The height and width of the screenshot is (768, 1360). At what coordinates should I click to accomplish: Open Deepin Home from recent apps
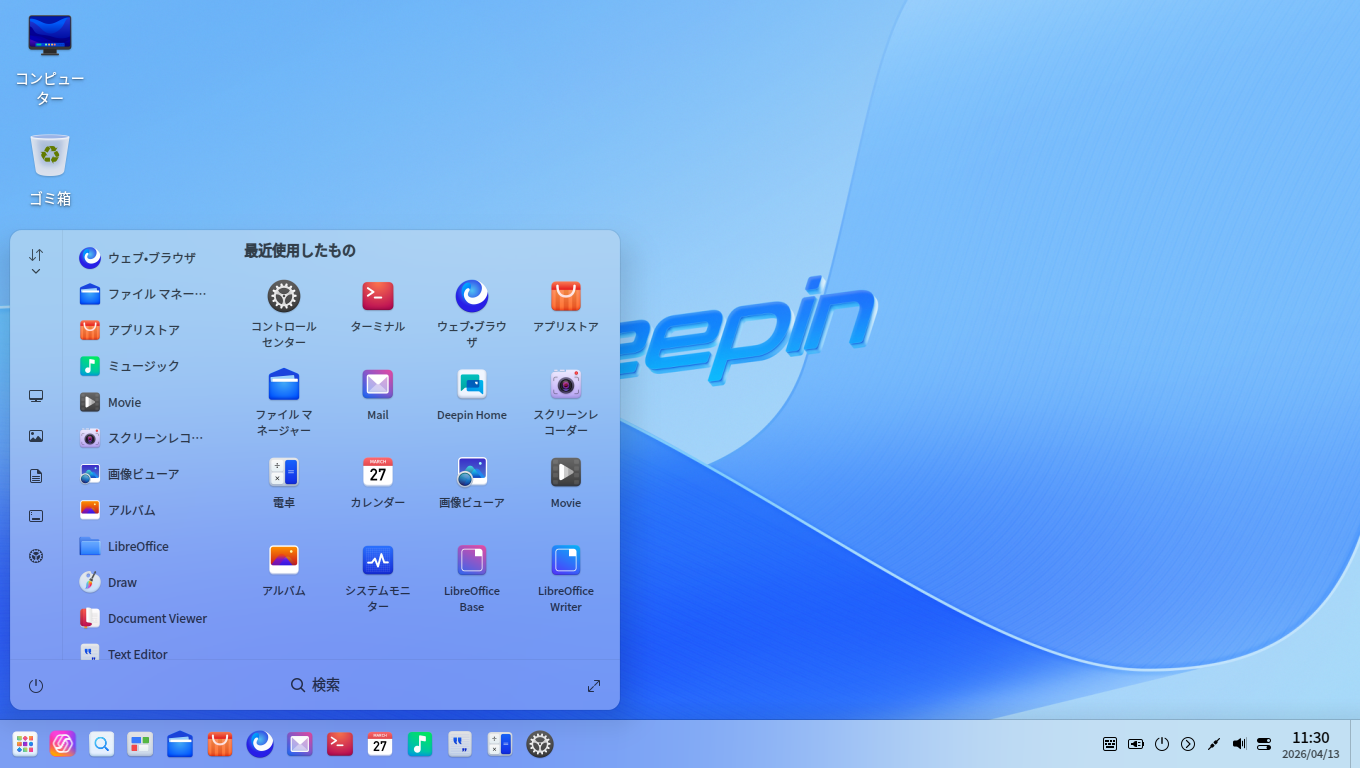471,384
